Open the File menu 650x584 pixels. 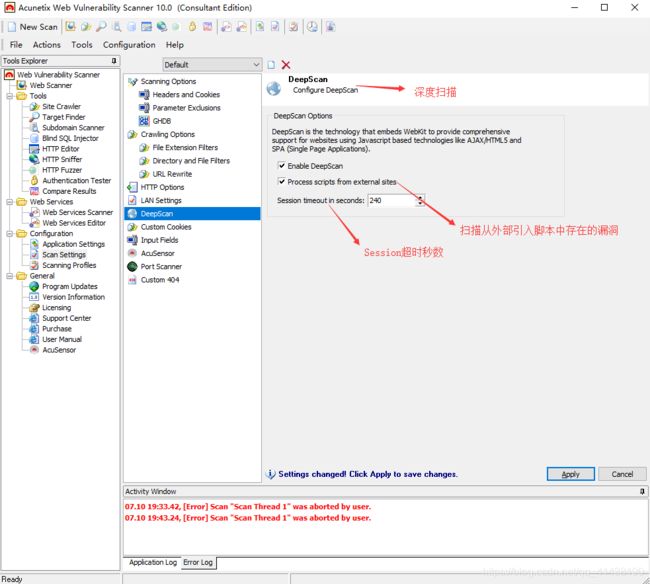(x=16, y=45)
